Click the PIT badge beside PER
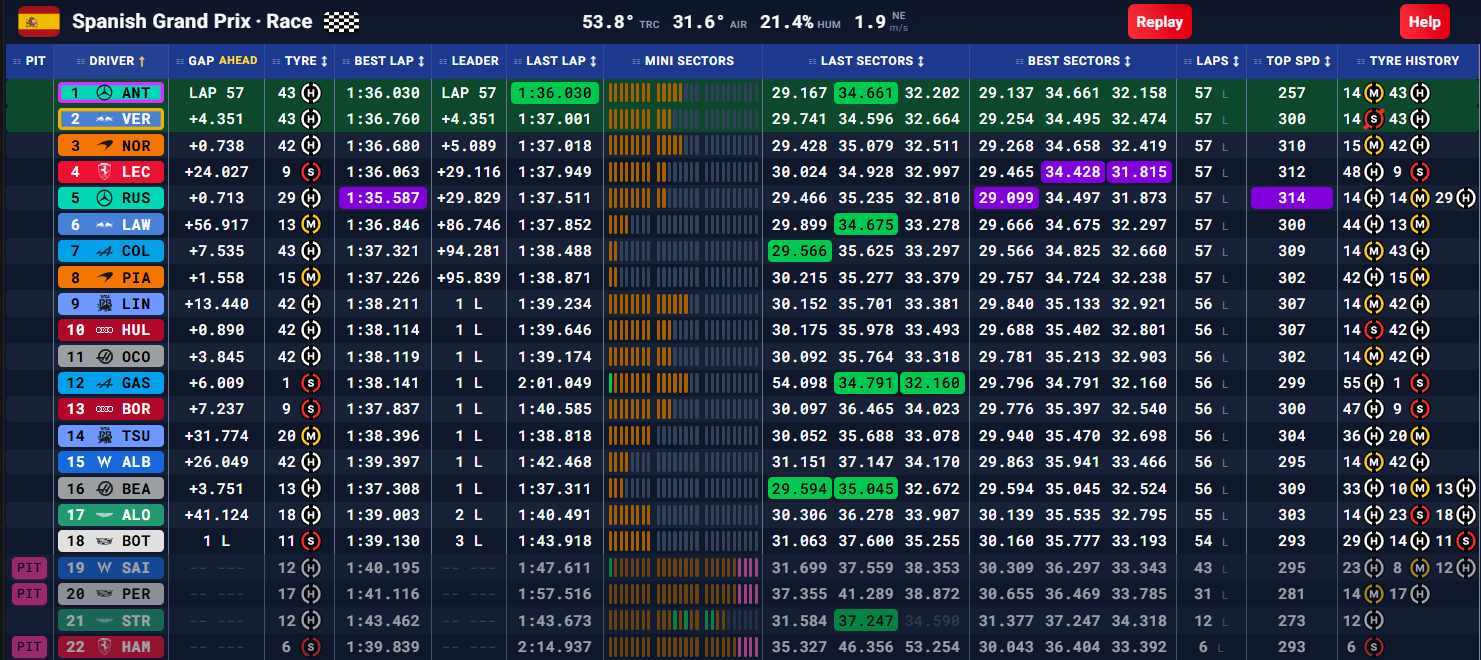Viewport: 1481px width, 660px height. click(29, 594)
